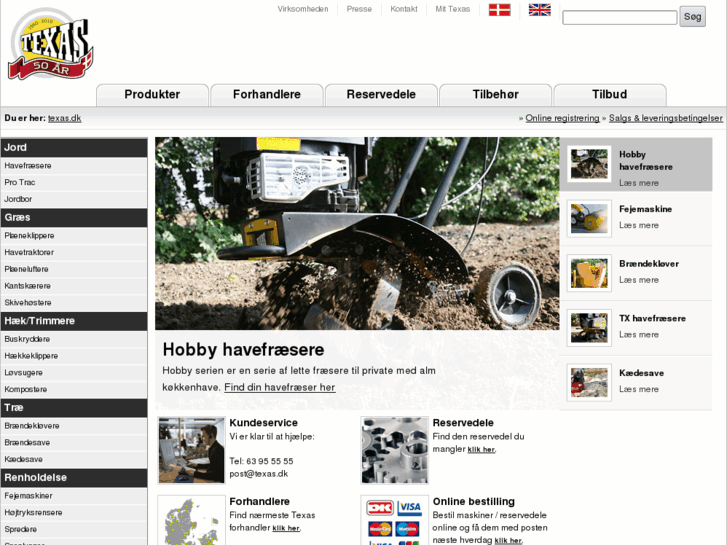Viewport: 727px width, 545px height.
Task: Open the Produkter tab
Action: click(152, 95)
